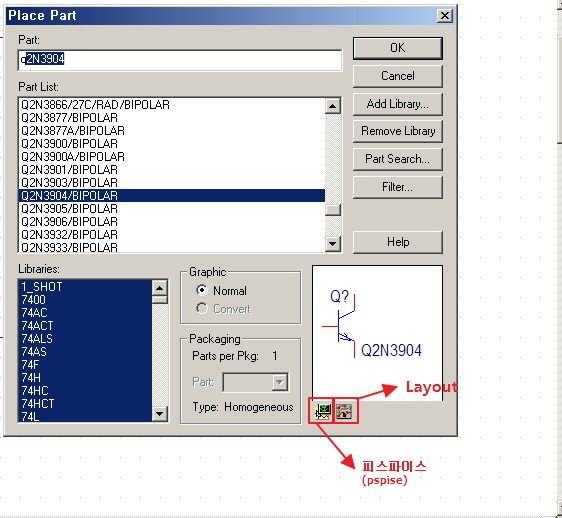The height and width of the screenshot is (518, 562).
Task: Open Part Search
Action: [397, 159]
